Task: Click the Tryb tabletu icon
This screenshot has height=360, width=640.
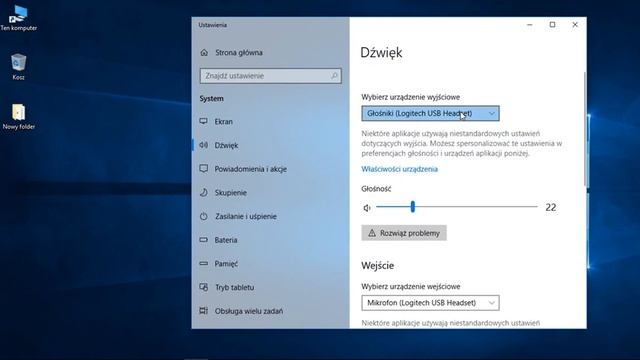Action: pos(203,287)
